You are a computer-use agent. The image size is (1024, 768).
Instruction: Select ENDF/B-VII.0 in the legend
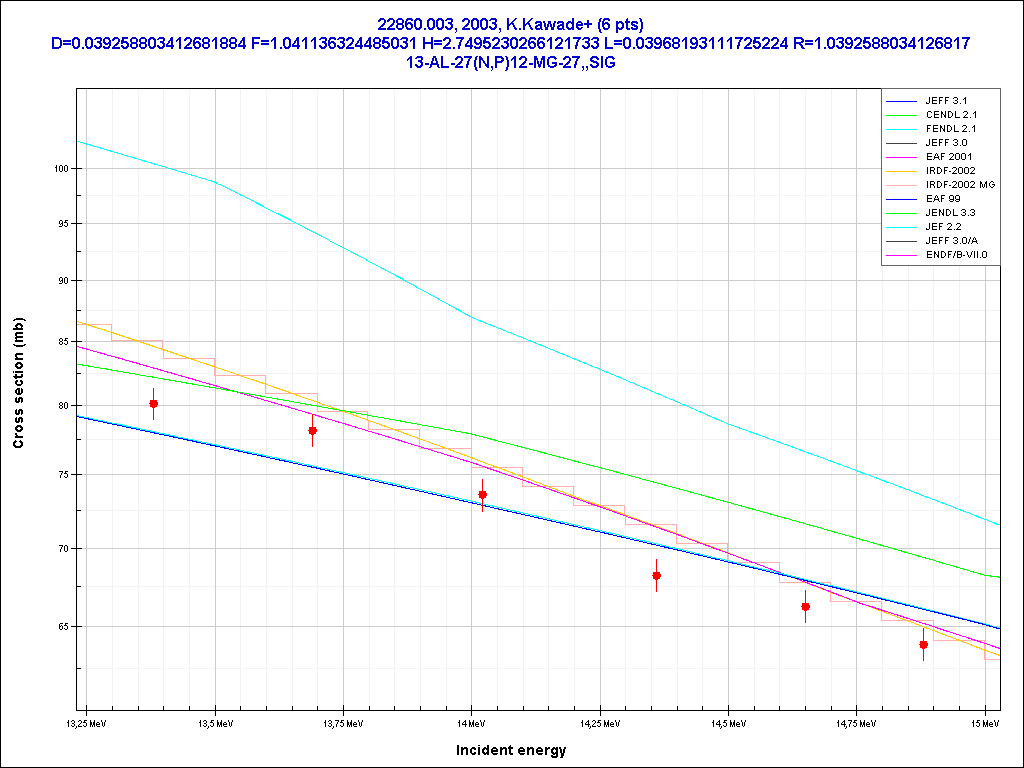click(x=956, y=255)
